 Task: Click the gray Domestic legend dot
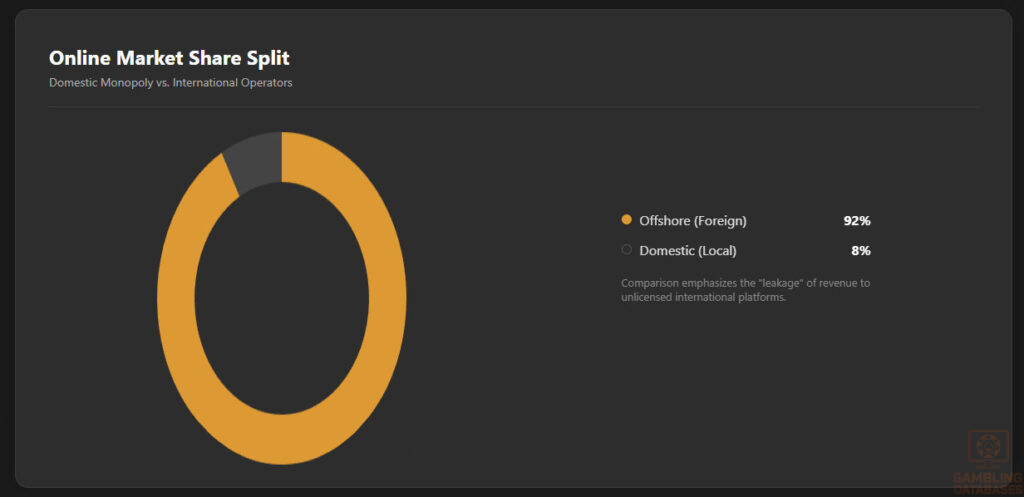[x=626, y=249]
